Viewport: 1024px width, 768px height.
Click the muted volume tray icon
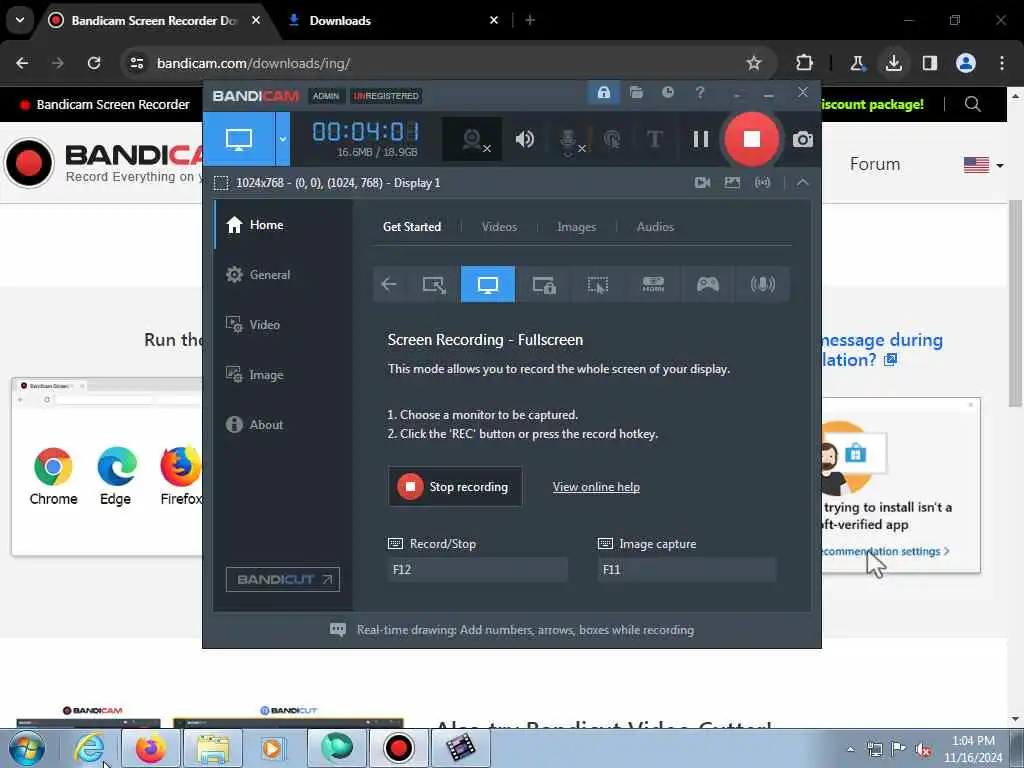point(923,749)
